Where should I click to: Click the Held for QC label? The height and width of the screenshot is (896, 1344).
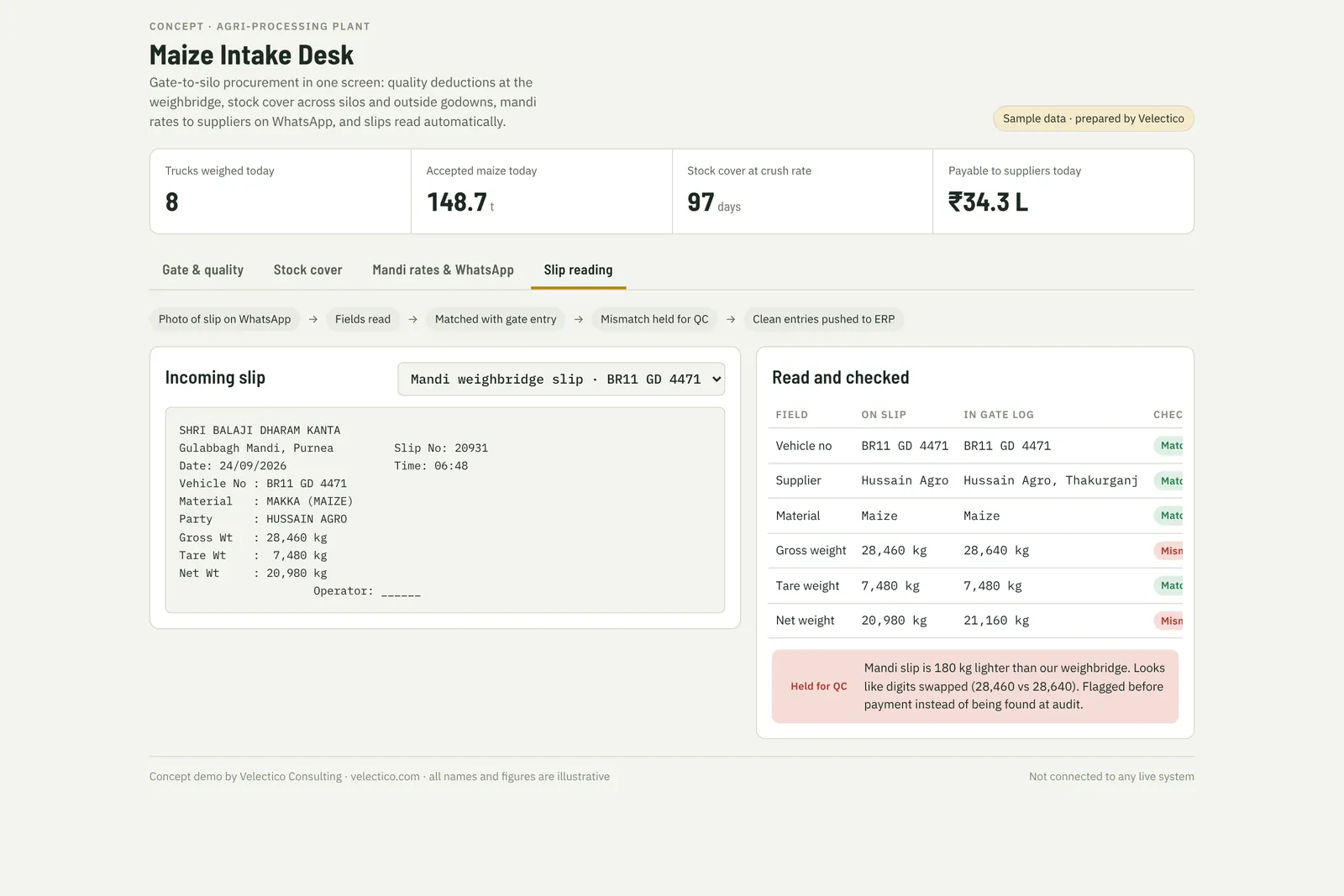819,686
